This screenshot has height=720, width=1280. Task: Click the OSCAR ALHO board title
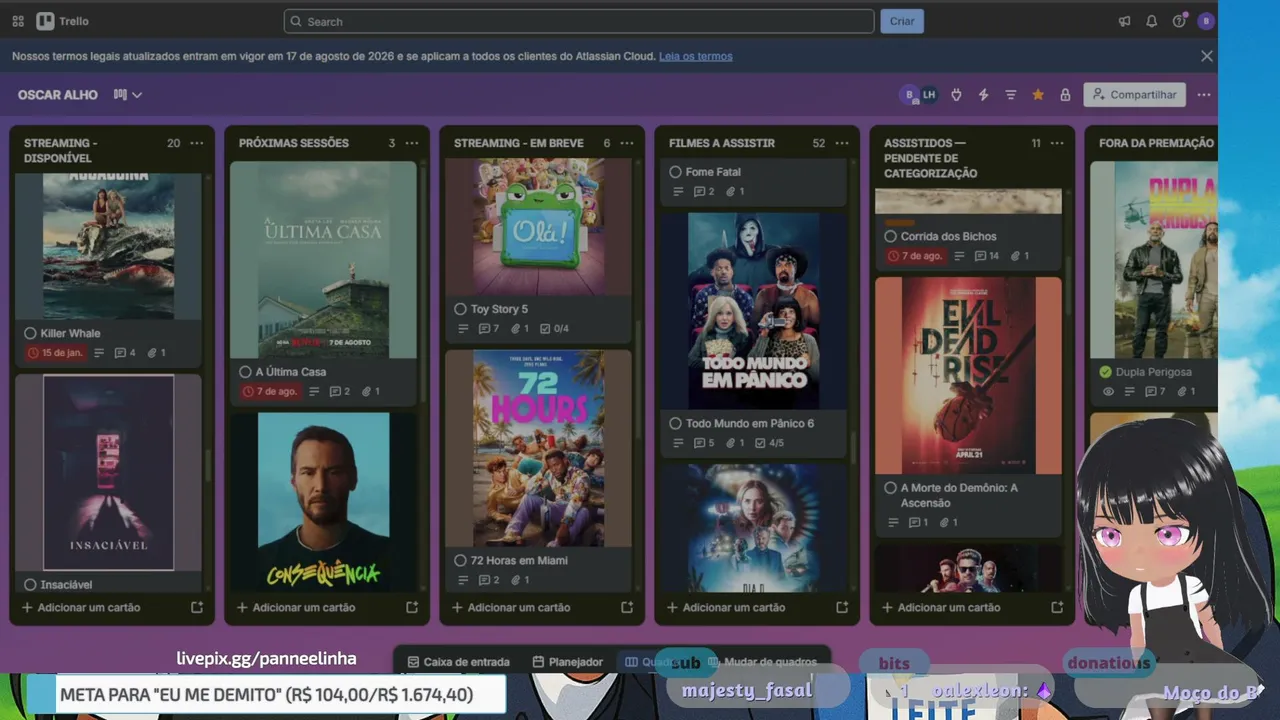(58, 95)
